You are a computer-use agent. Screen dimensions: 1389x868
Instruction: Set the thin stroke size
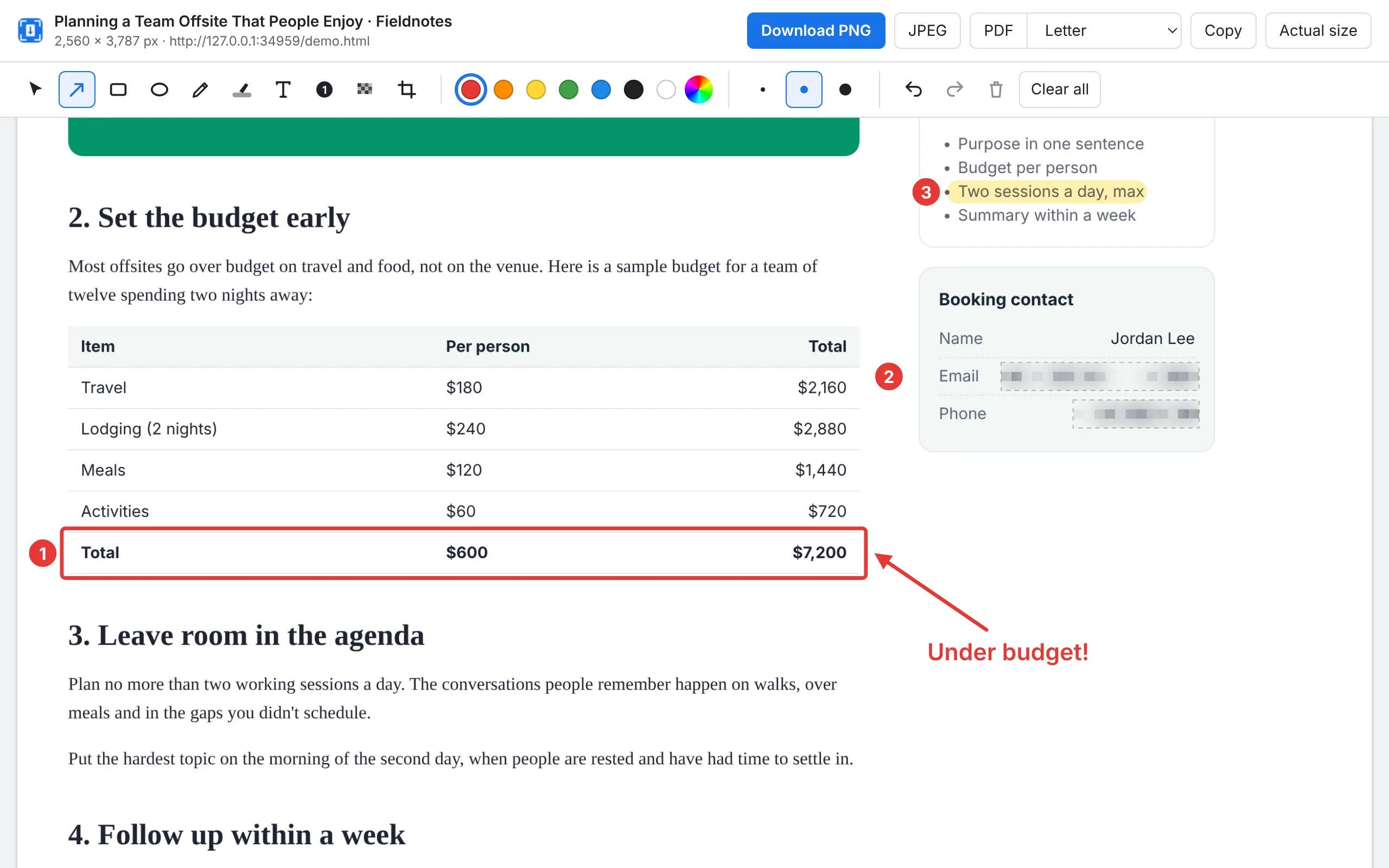[762, 89]
